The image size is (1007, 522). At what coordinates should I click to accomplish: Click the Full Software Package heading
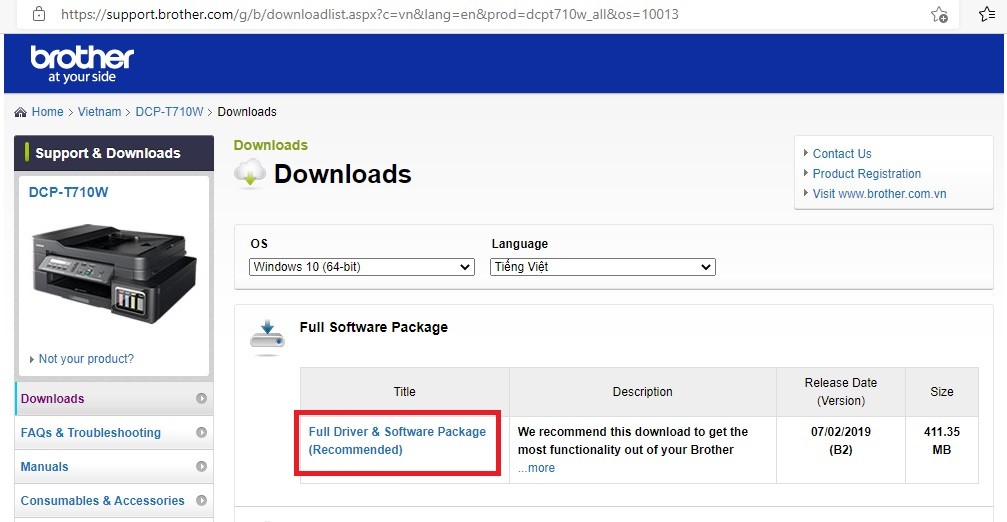[x=374, y=327]
